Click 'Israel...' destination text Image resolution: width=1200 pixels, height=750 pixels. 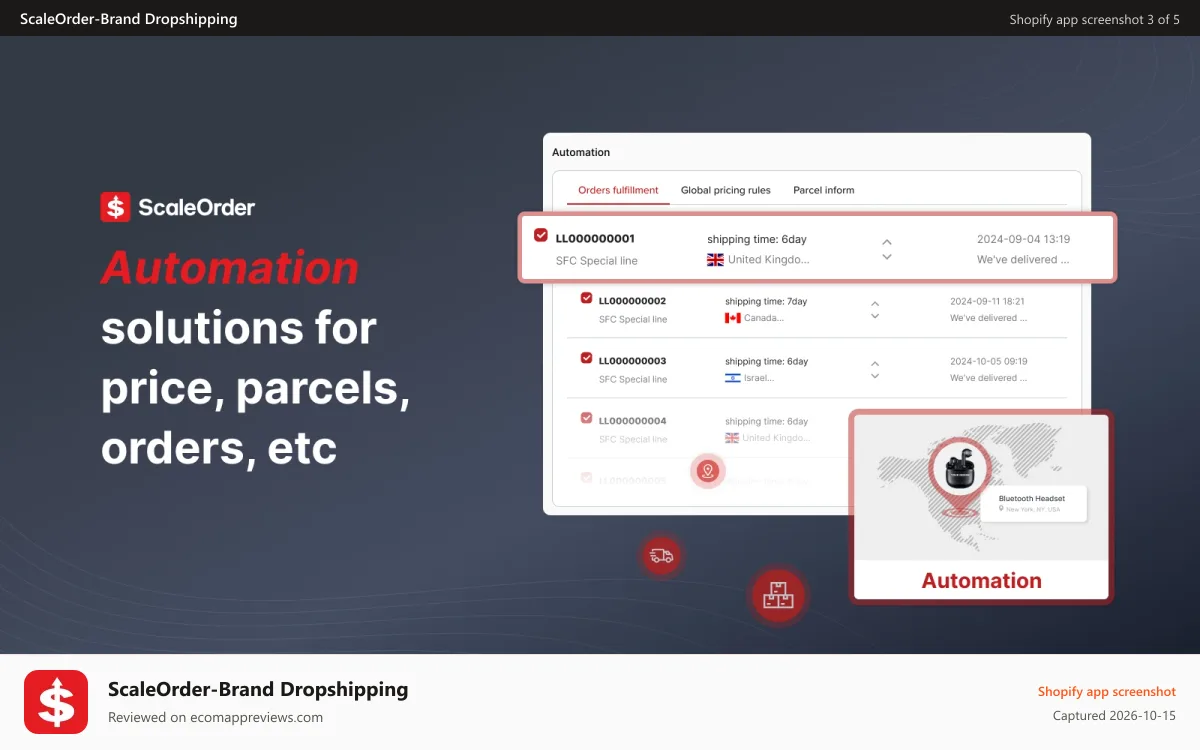coord(759,378)
